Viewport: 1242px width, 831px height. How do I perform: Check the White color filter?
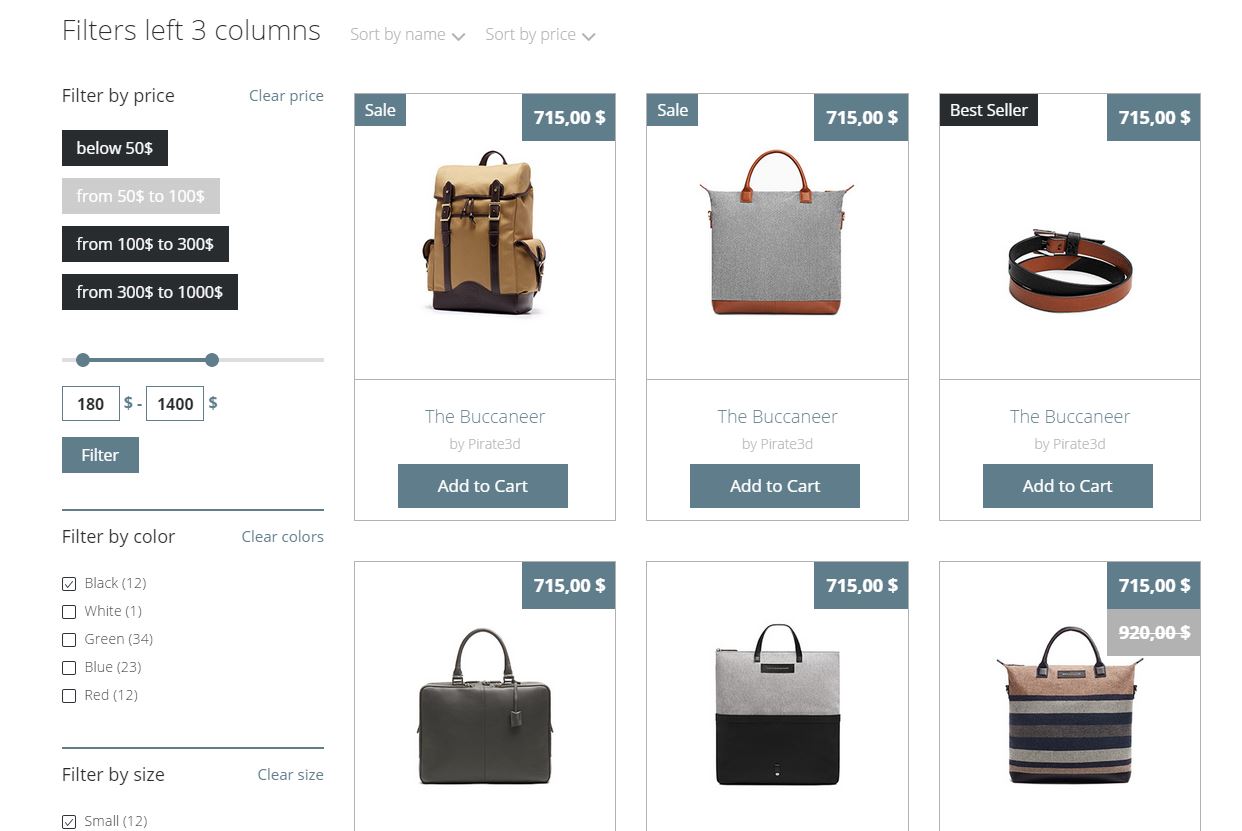[69, 612]
